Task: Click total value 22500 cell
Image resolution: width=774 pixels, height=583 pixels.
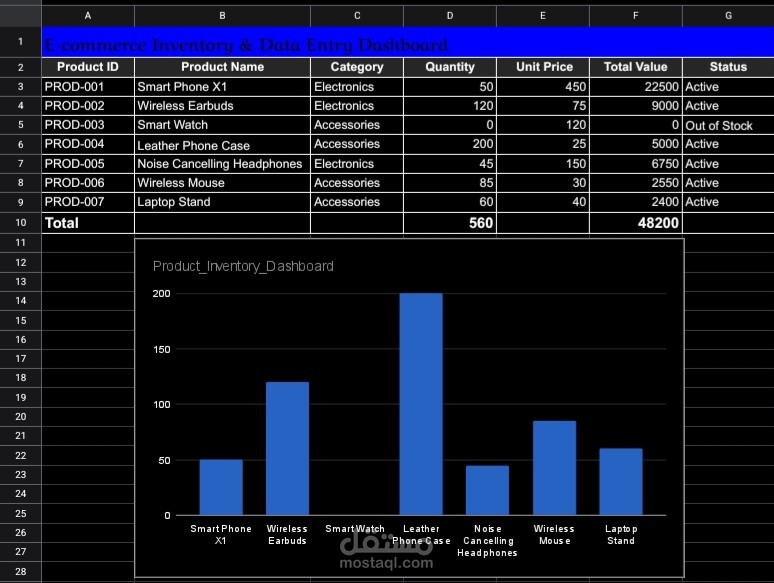Action: [x=636, y=87]
